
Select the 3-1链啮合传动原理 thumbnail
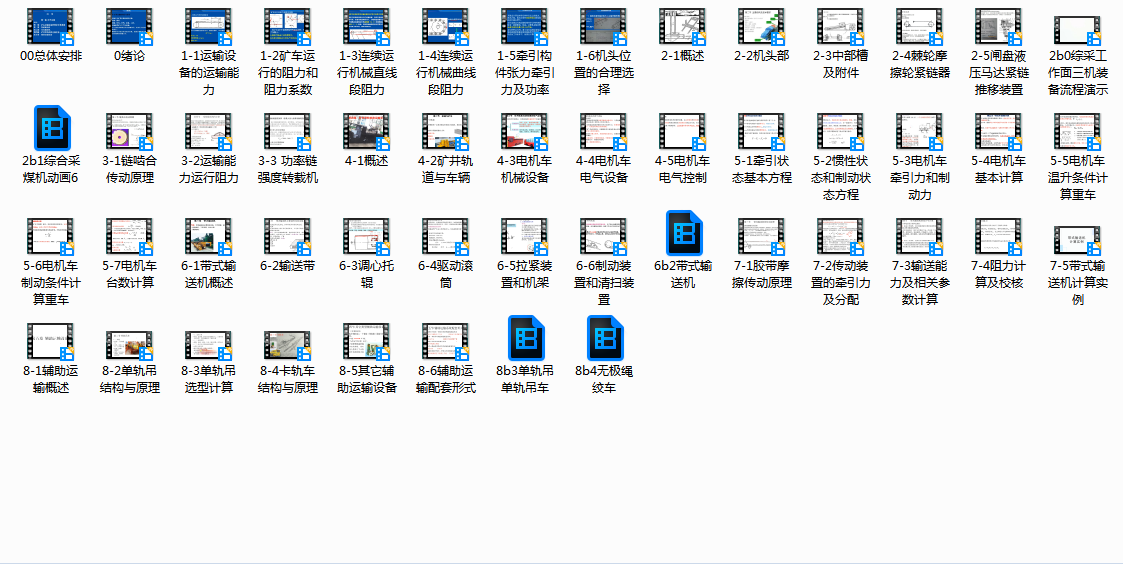(x=129, y=130)
